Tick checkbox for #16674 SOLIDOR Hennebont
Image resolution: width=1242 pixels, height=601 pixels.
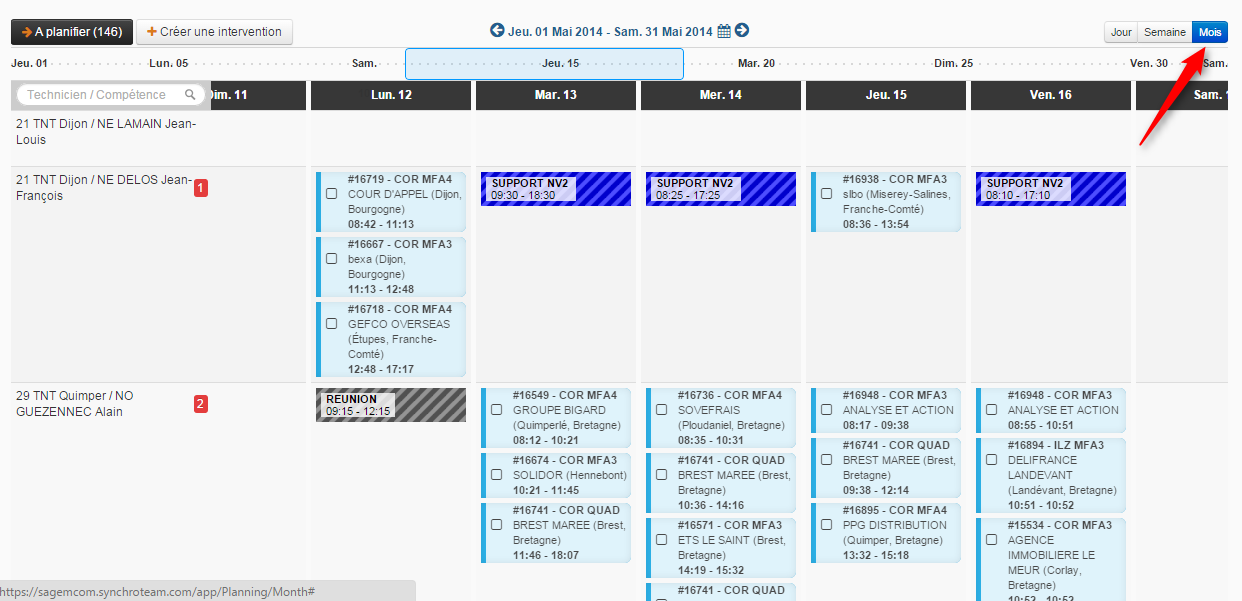496,475
